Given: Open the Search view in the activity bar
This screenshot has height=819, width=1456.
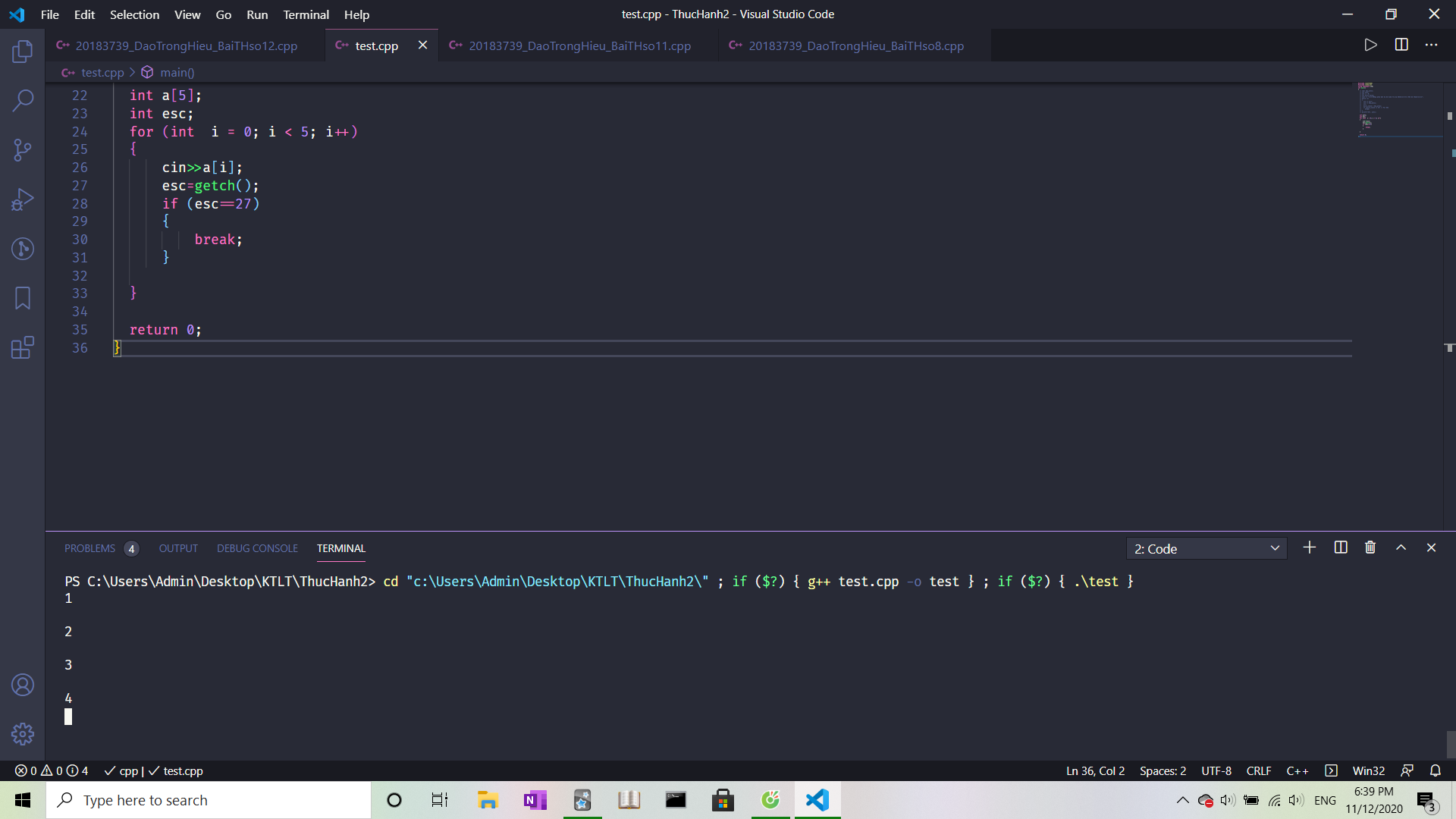Looking at the screenshot, I should coord(23,100).
